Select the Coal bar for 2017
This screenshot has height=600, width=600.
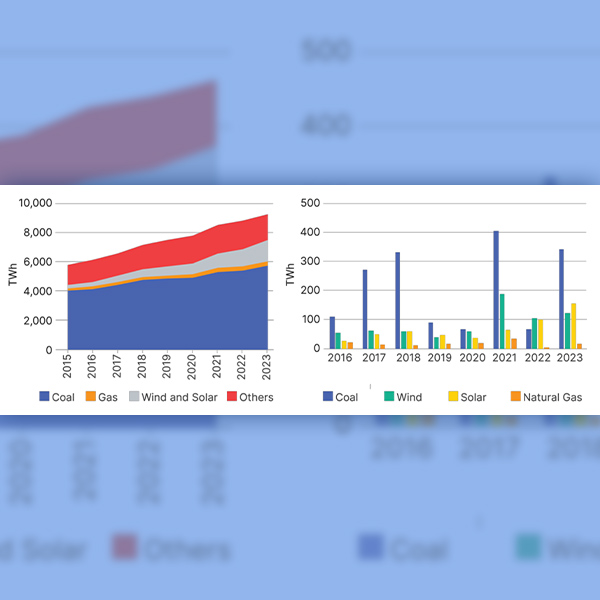[365, 309]
